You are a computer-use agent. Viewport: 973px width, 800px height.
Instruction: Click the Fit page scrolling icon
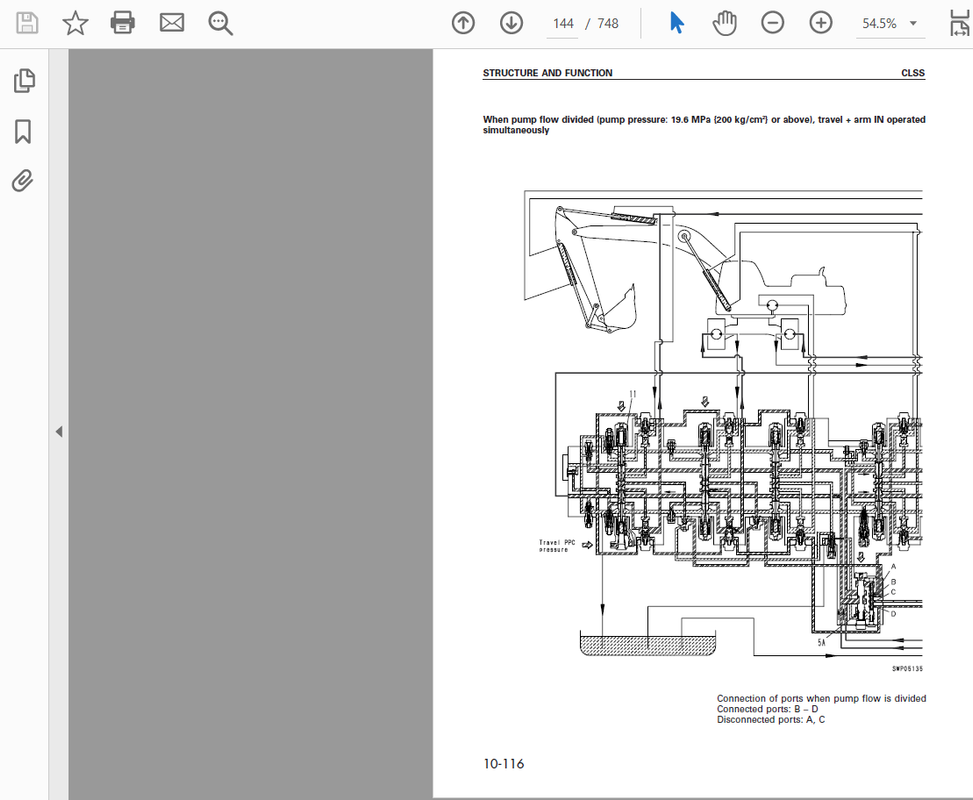click(x=961, y=24)
